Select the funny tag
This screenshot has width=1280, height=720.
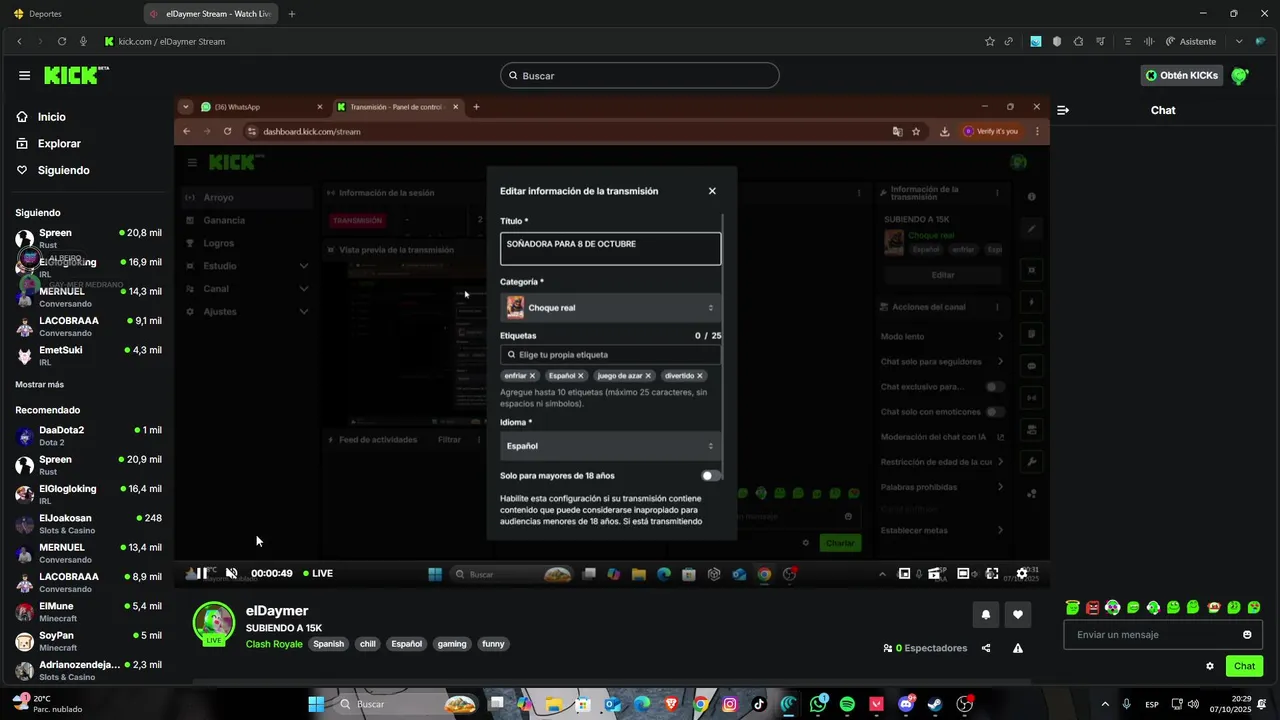pos(493,644)
